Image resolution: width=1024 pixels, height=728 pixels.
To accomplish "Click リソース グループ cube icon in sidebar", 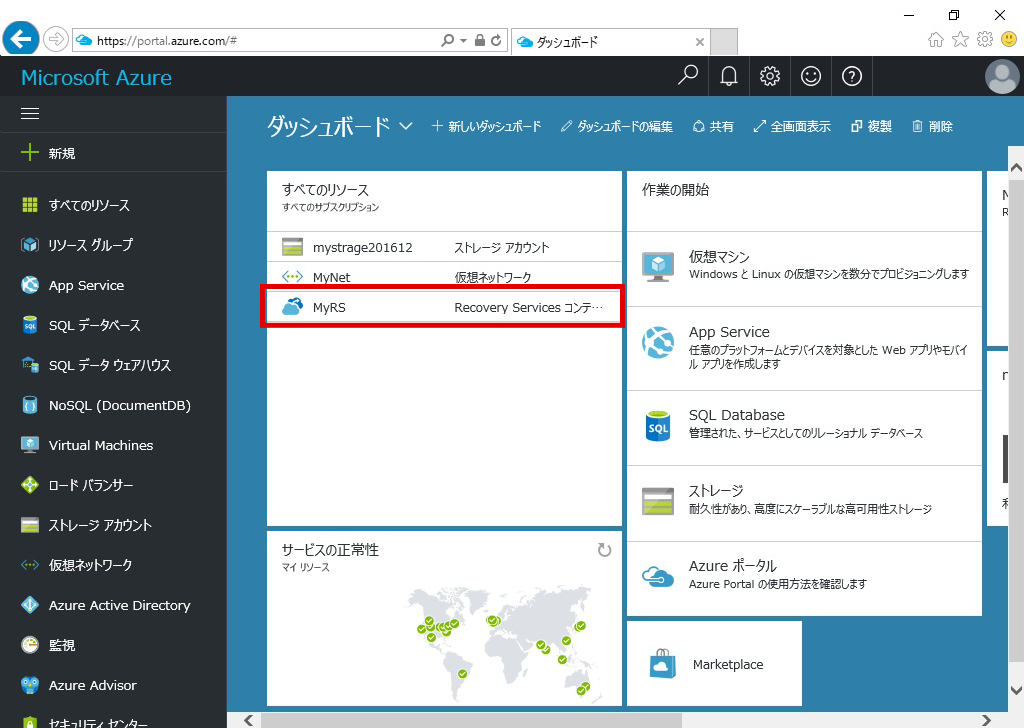I will click(30, 245).
